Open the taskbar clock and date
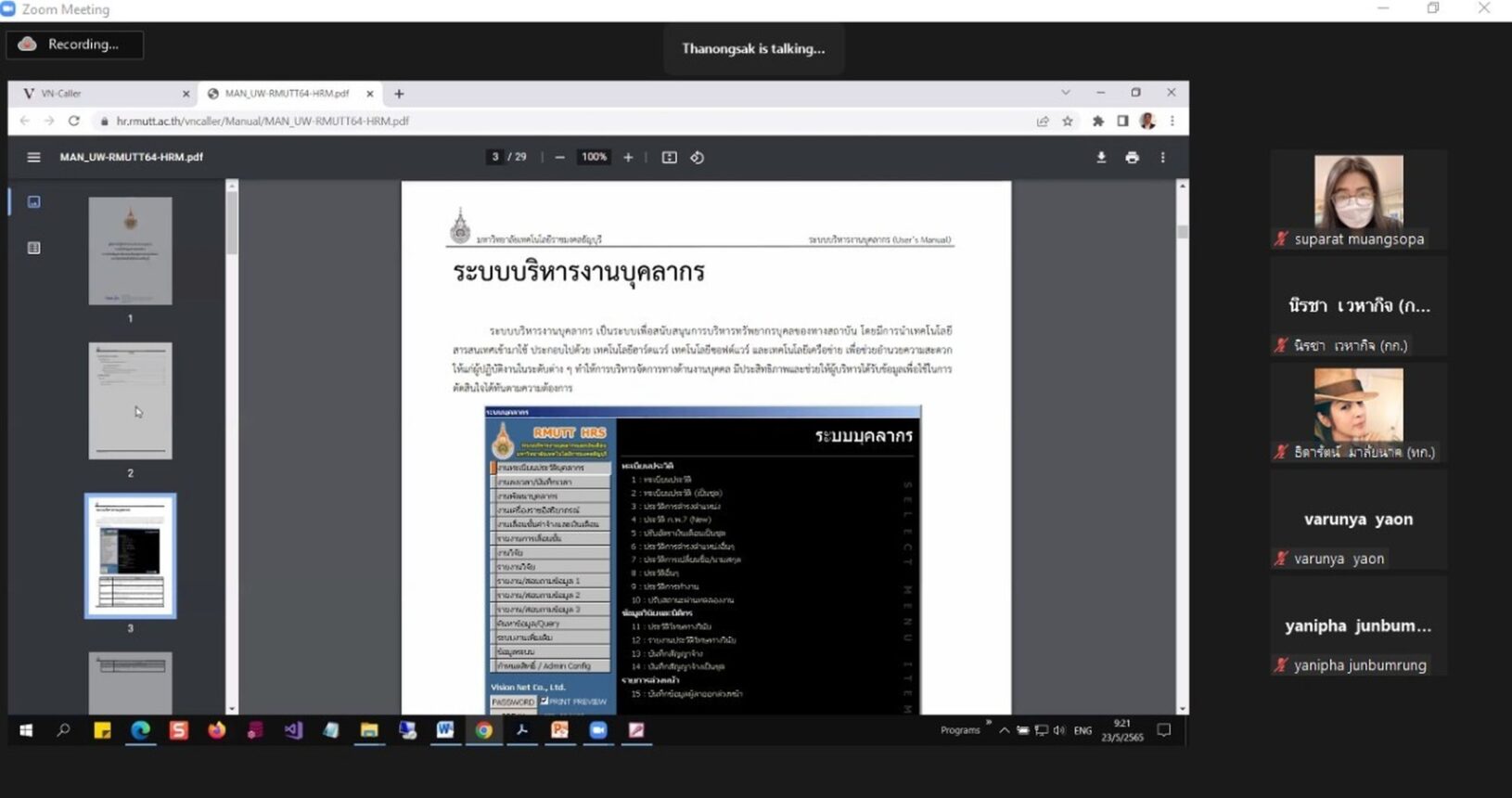This screenshot has width=1512, height=798. (1122, 730)
